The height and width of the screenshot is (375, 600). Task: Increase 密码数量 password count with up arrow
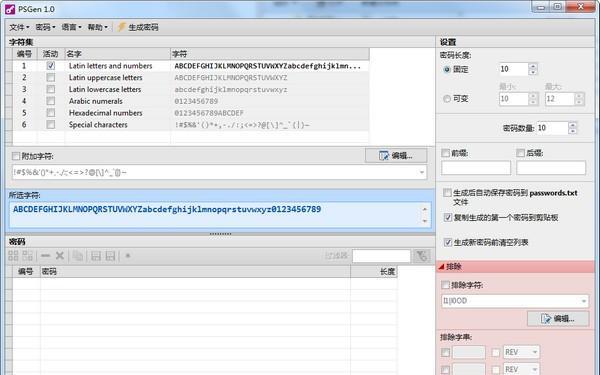click(572, 125)
